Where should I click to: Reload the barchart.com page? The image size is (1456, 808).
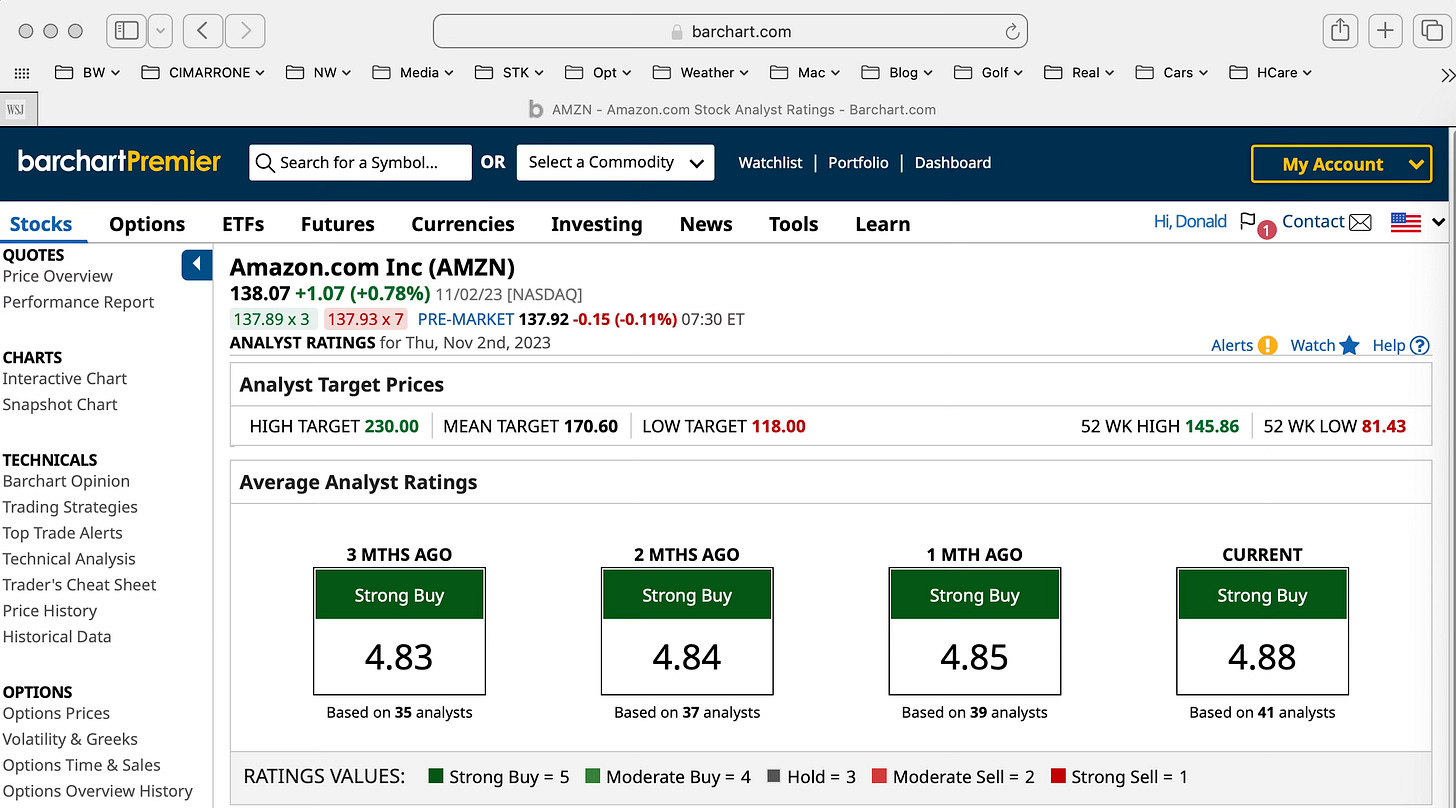click(1012, 32)
